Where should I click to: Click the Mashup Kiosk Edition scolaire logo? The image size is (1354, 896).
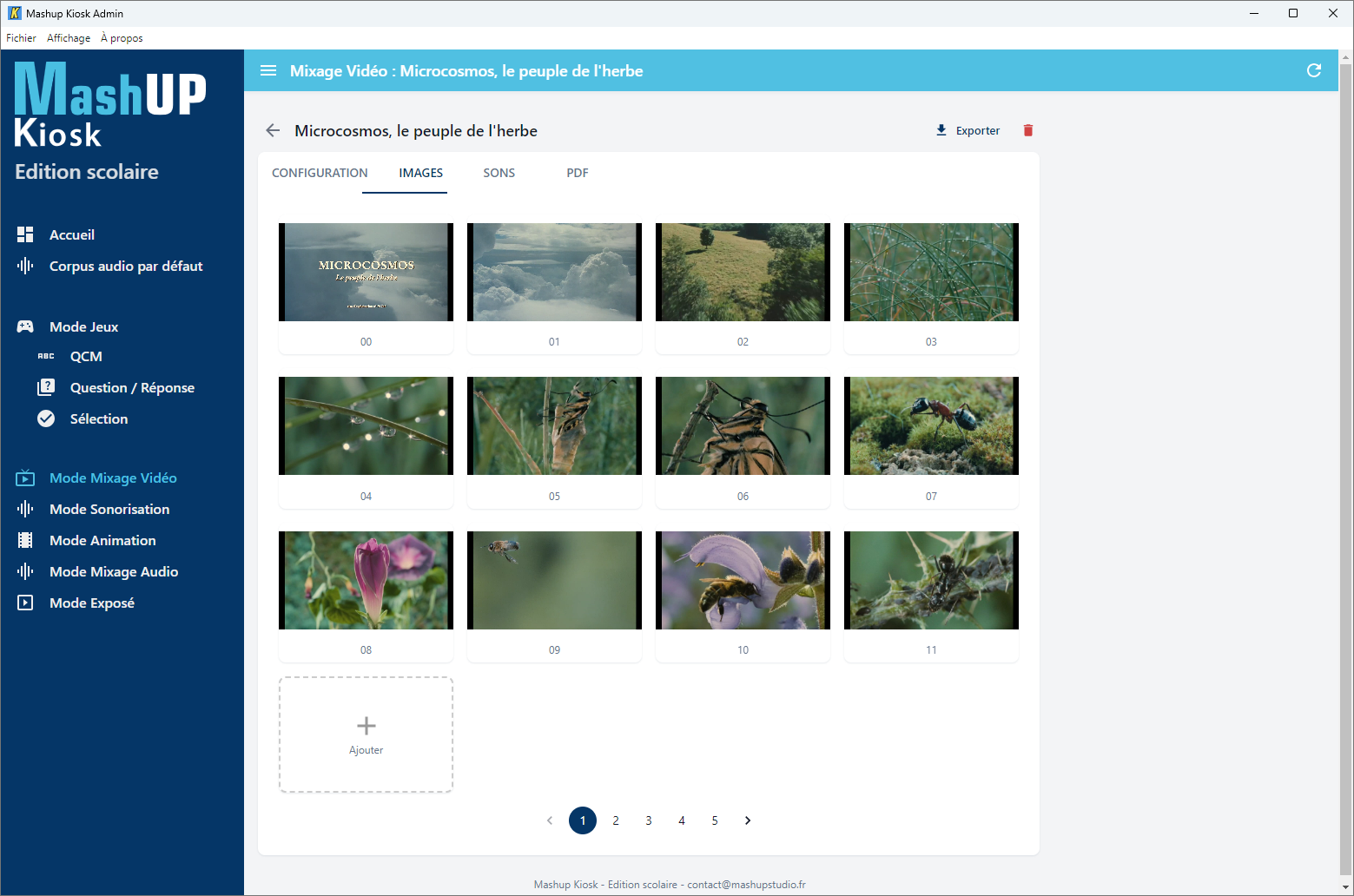[x=110, y=122]
